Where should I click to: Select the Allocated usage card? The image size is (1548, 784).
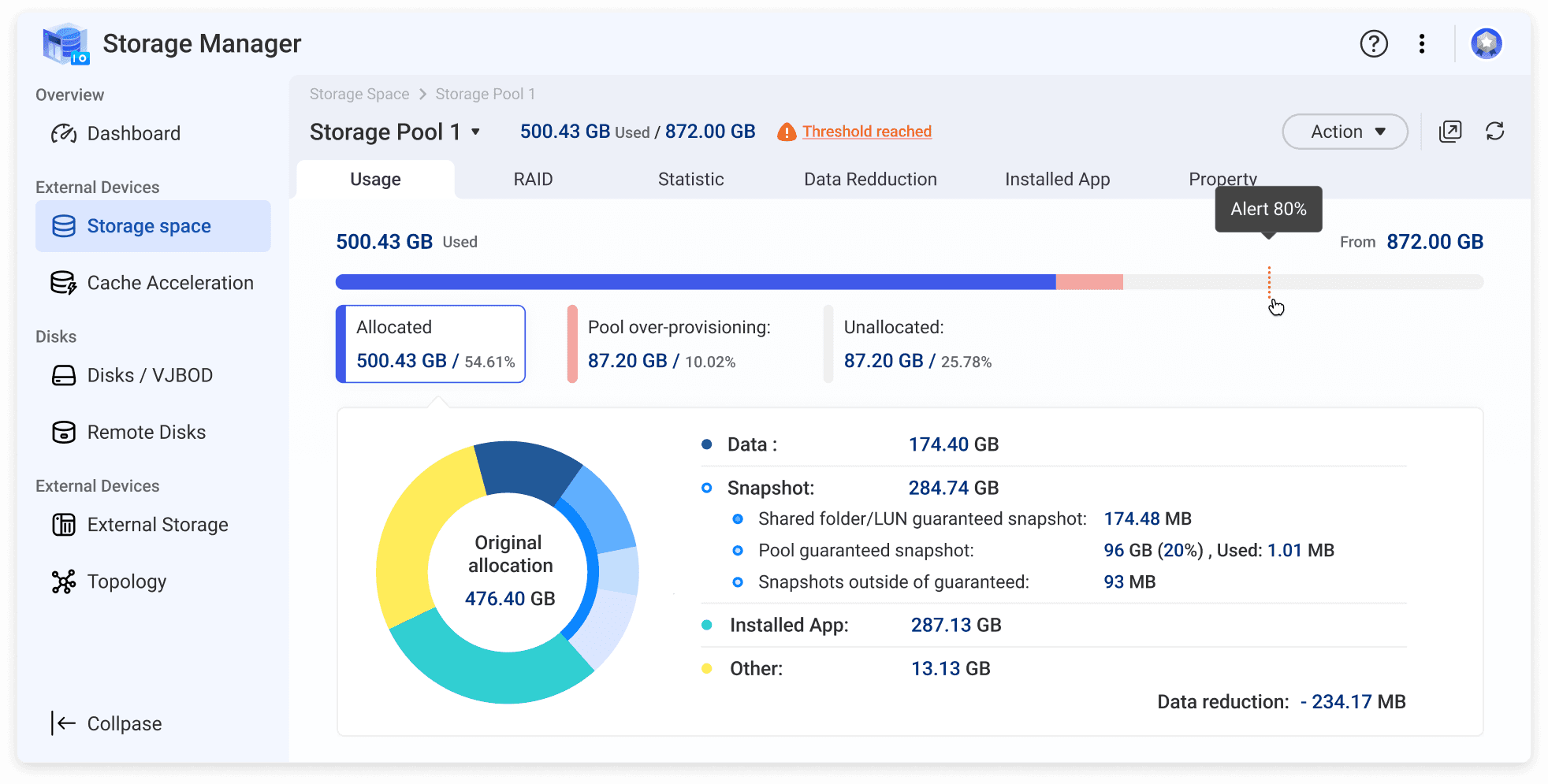431,344
